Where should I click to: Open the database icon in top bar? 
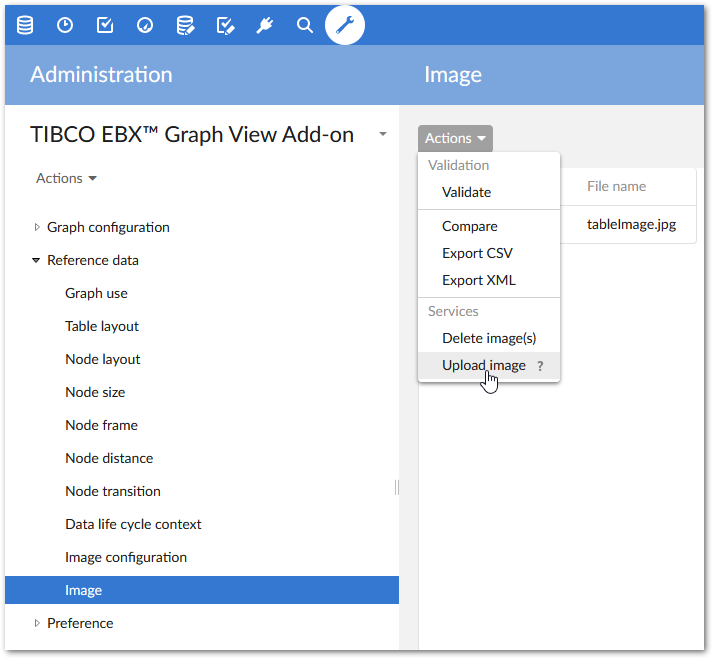coord(25,25)
